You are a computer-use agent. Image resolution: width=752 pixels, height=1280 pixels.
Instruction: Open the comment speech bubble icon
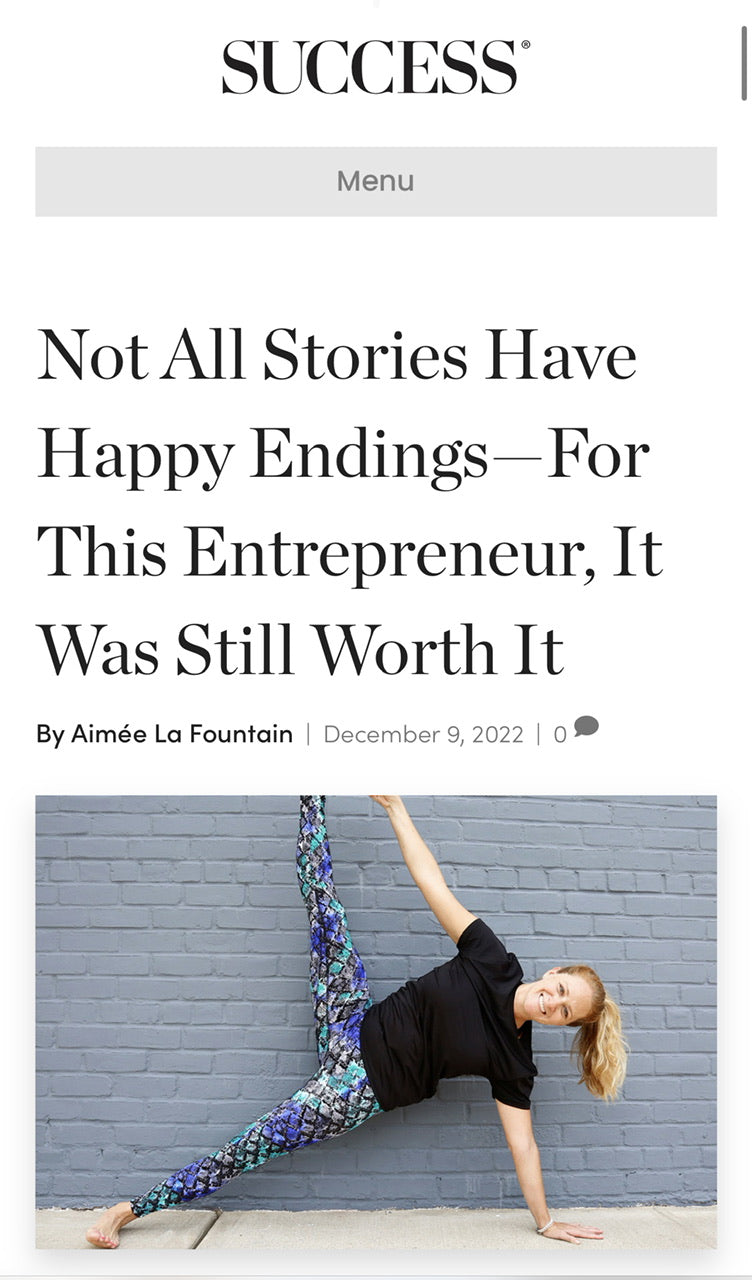(x=586, y=728)
